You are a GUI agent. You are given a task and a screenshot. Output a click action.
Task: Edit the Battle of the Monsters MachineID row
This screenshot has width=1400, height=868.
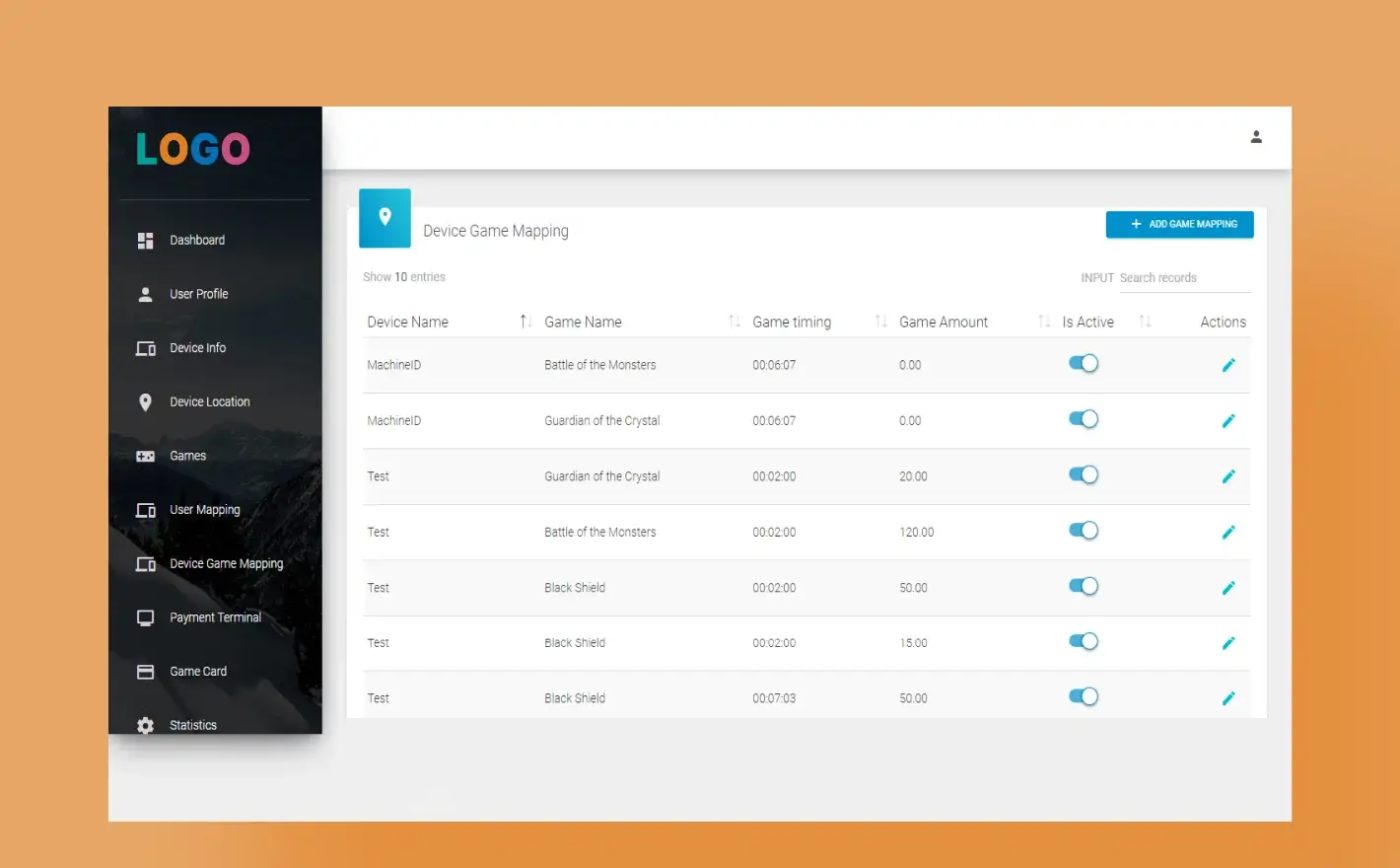tap(1228, 365)
